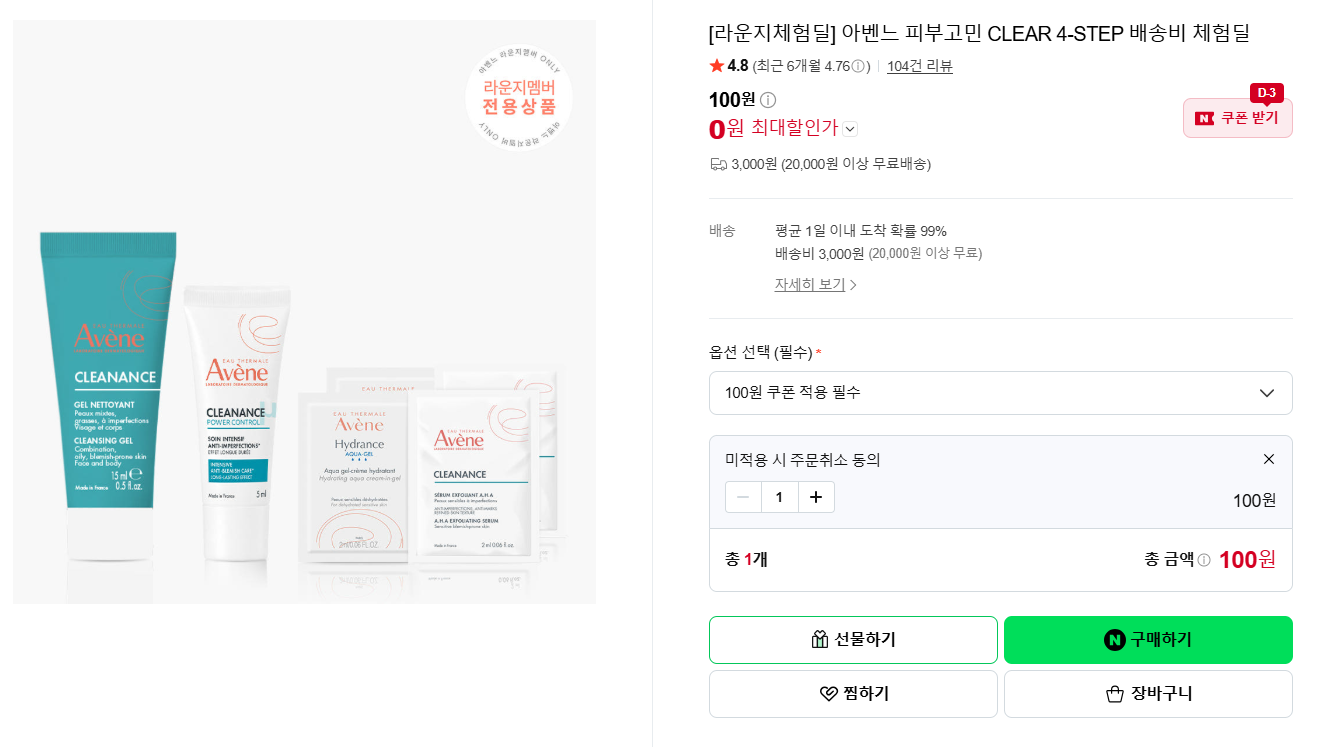This screenshot has height=747, width=1337.
Task: Click the info icon beside 총 금액
Action: tap(1204, 560)
